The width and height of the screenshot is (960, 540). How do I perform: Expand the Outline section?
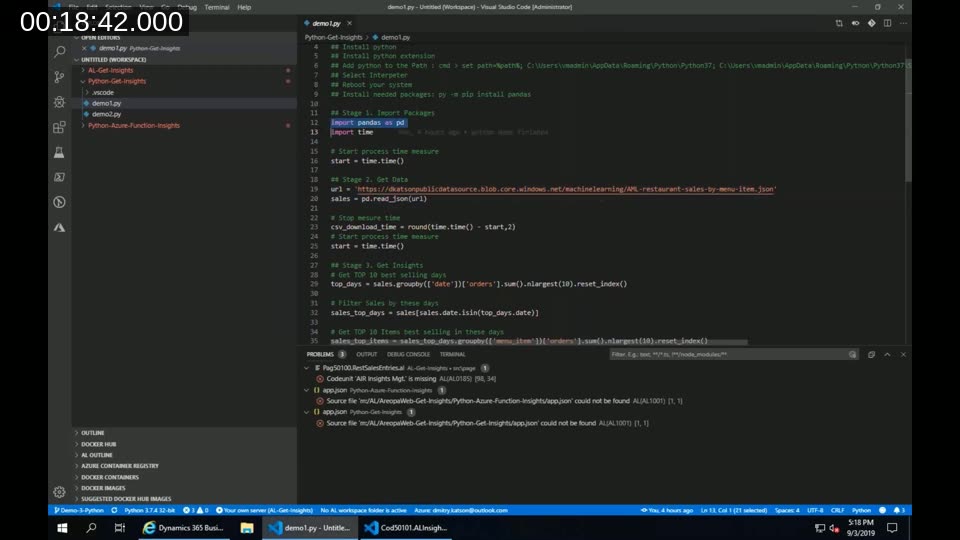click(92, 433)
